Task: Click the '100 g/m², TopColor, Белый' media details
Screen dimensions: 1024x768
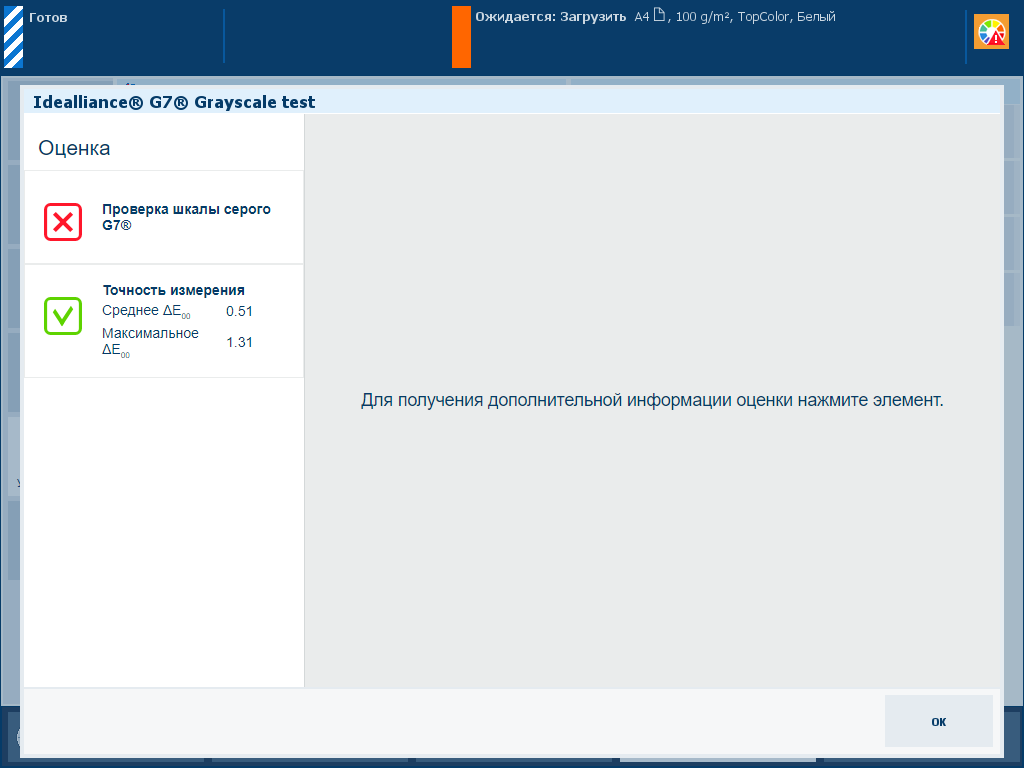Action: 756,17
